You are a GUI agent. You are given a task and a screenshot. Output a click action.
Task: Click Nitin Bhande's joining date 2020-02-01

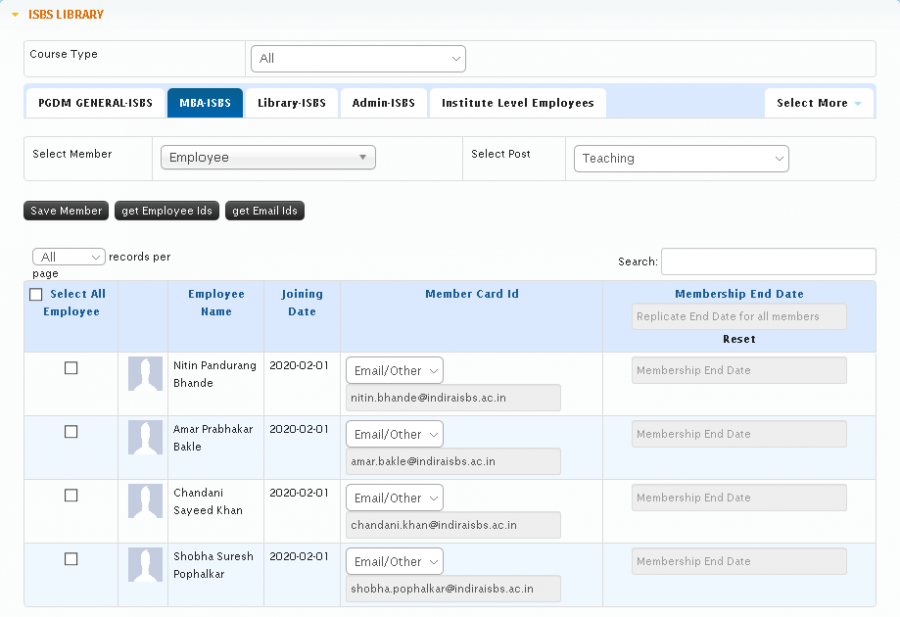299,365
